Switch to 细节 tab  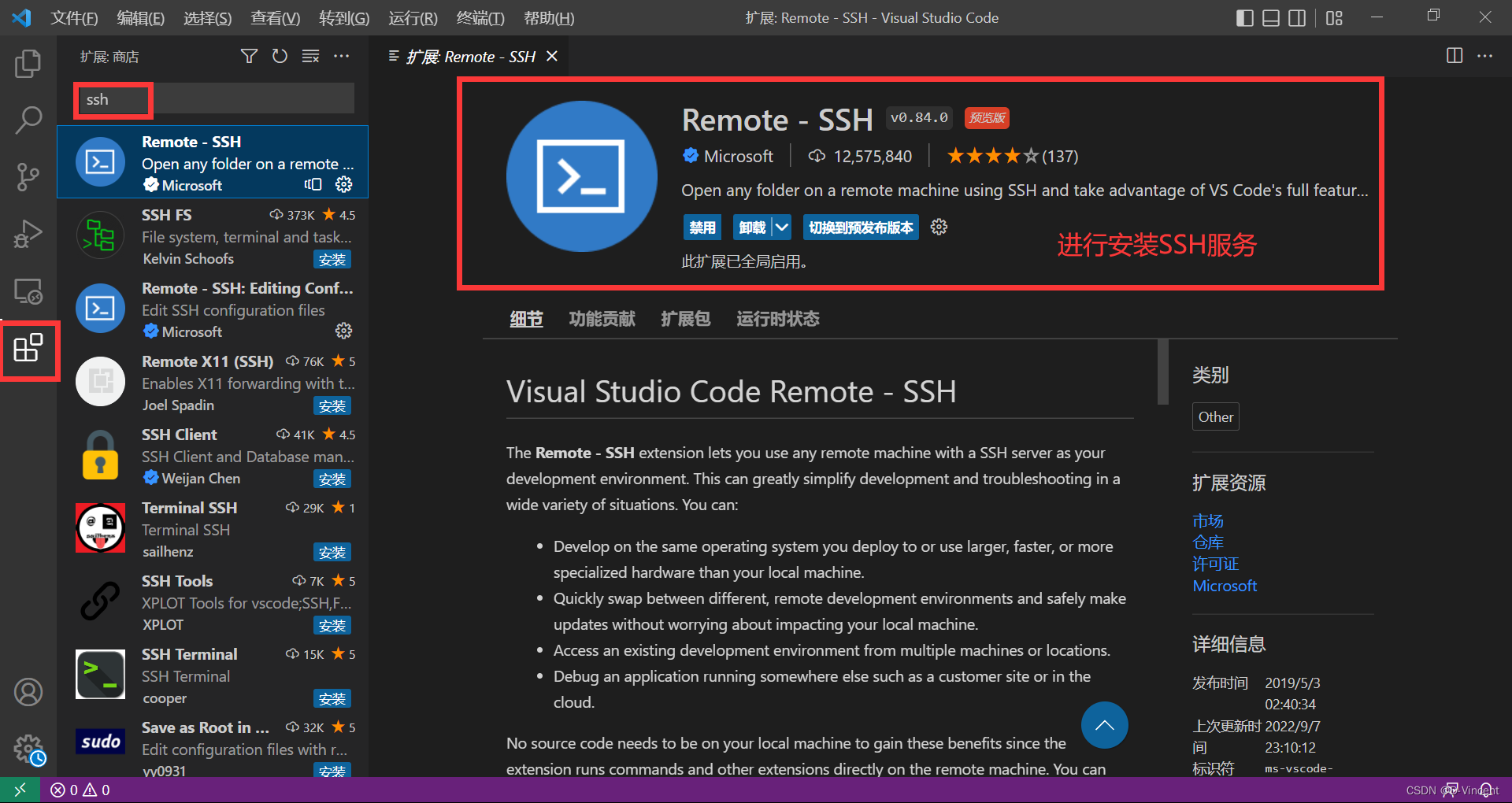[526, 319]
